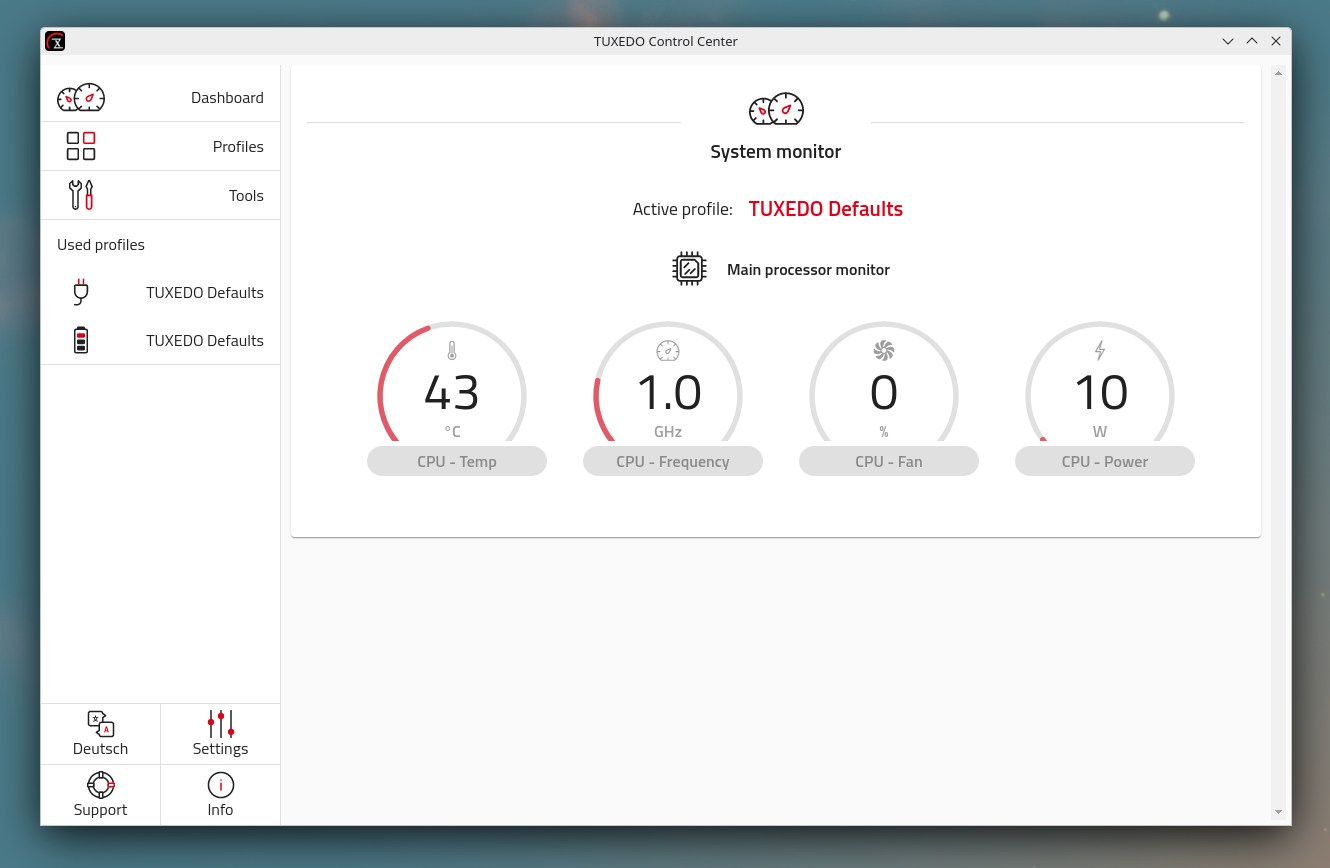Click the fan icon in fan gauge
Image resolution: width=1330 pixels, height=868 pixels.
883,351
